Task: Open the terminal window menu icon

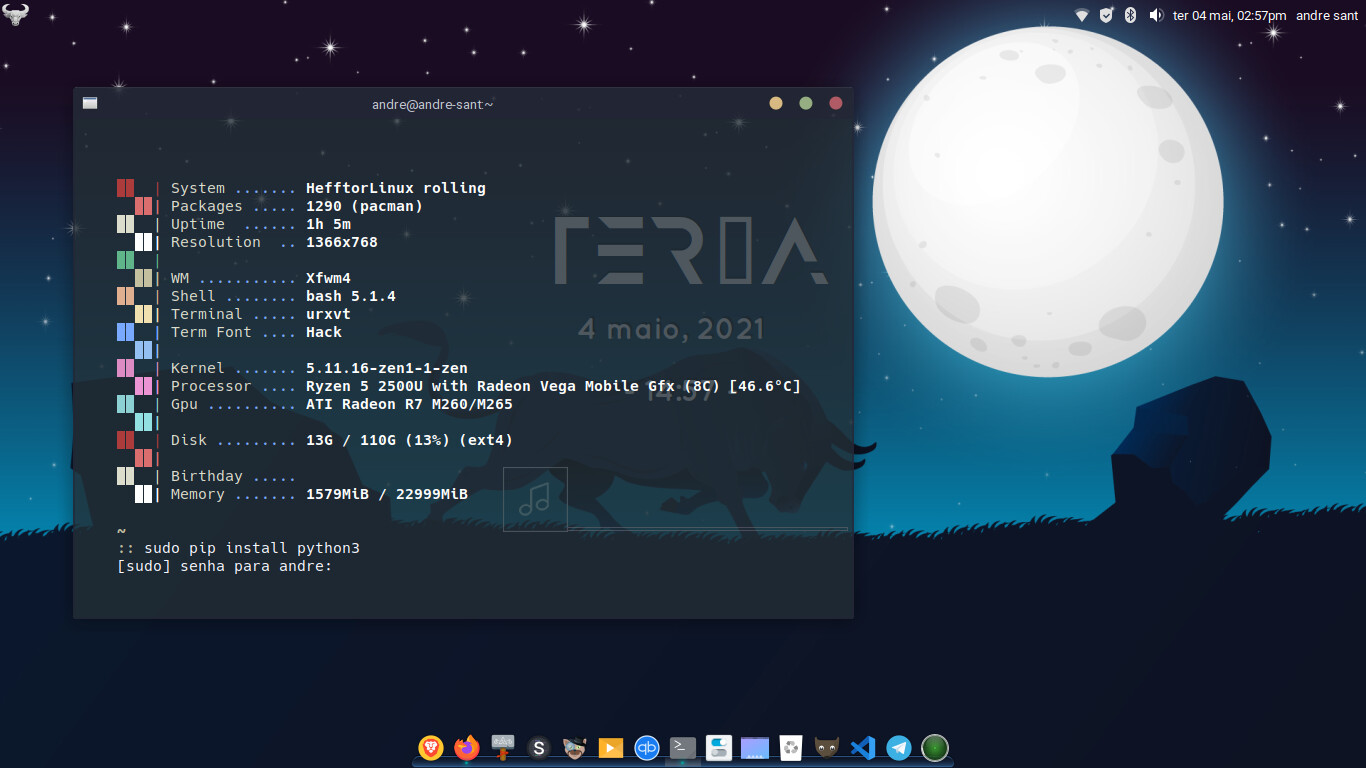Action: [x=90, y=103]
